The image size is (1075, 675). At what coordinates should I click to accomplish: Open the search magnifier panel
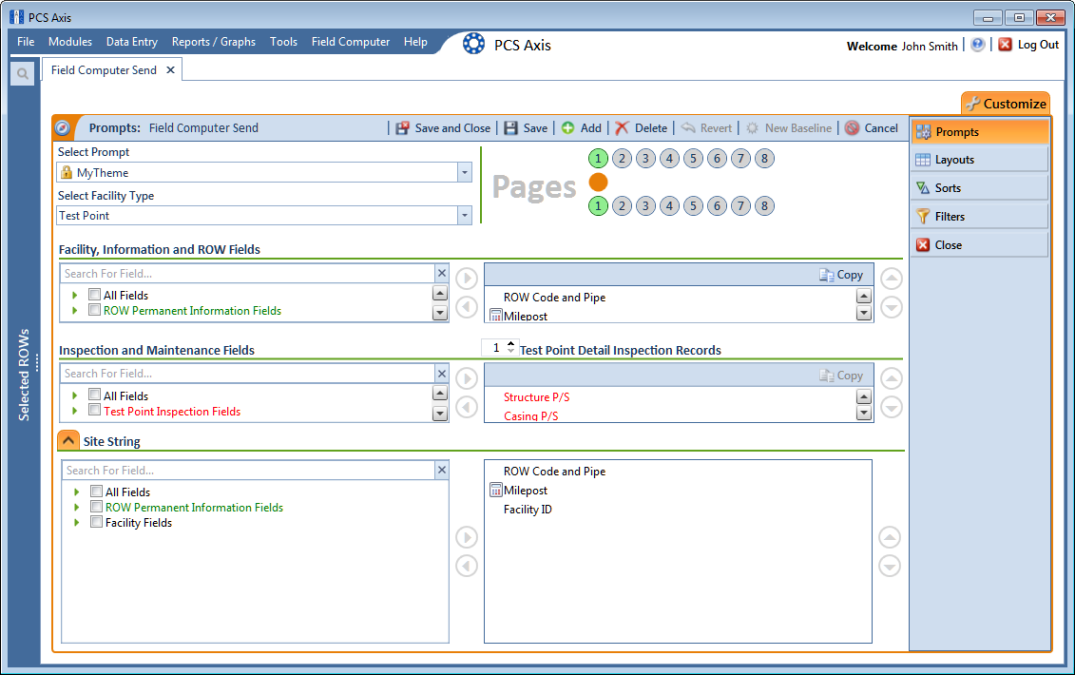(23, 73)
